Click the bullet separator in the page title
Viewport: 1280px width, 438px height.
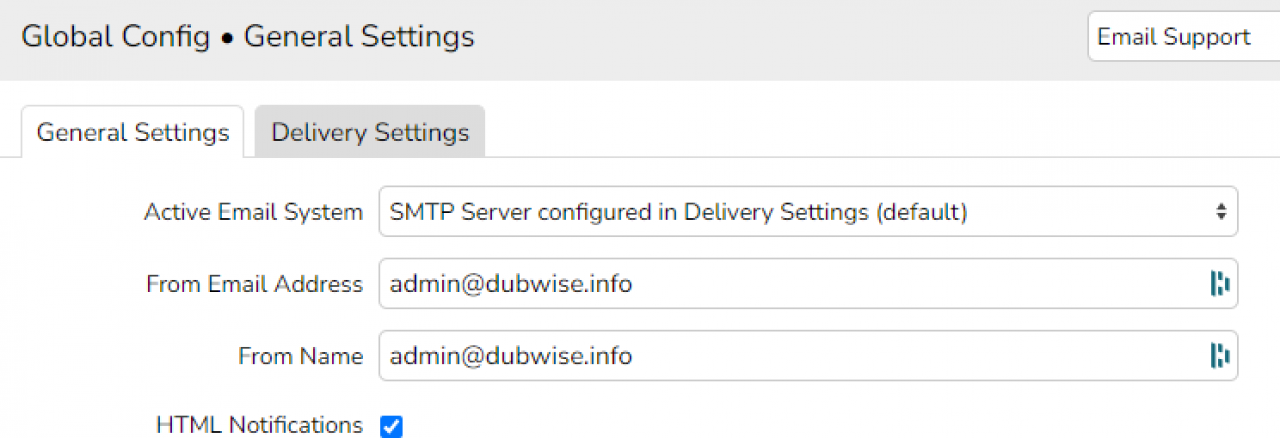227,38
